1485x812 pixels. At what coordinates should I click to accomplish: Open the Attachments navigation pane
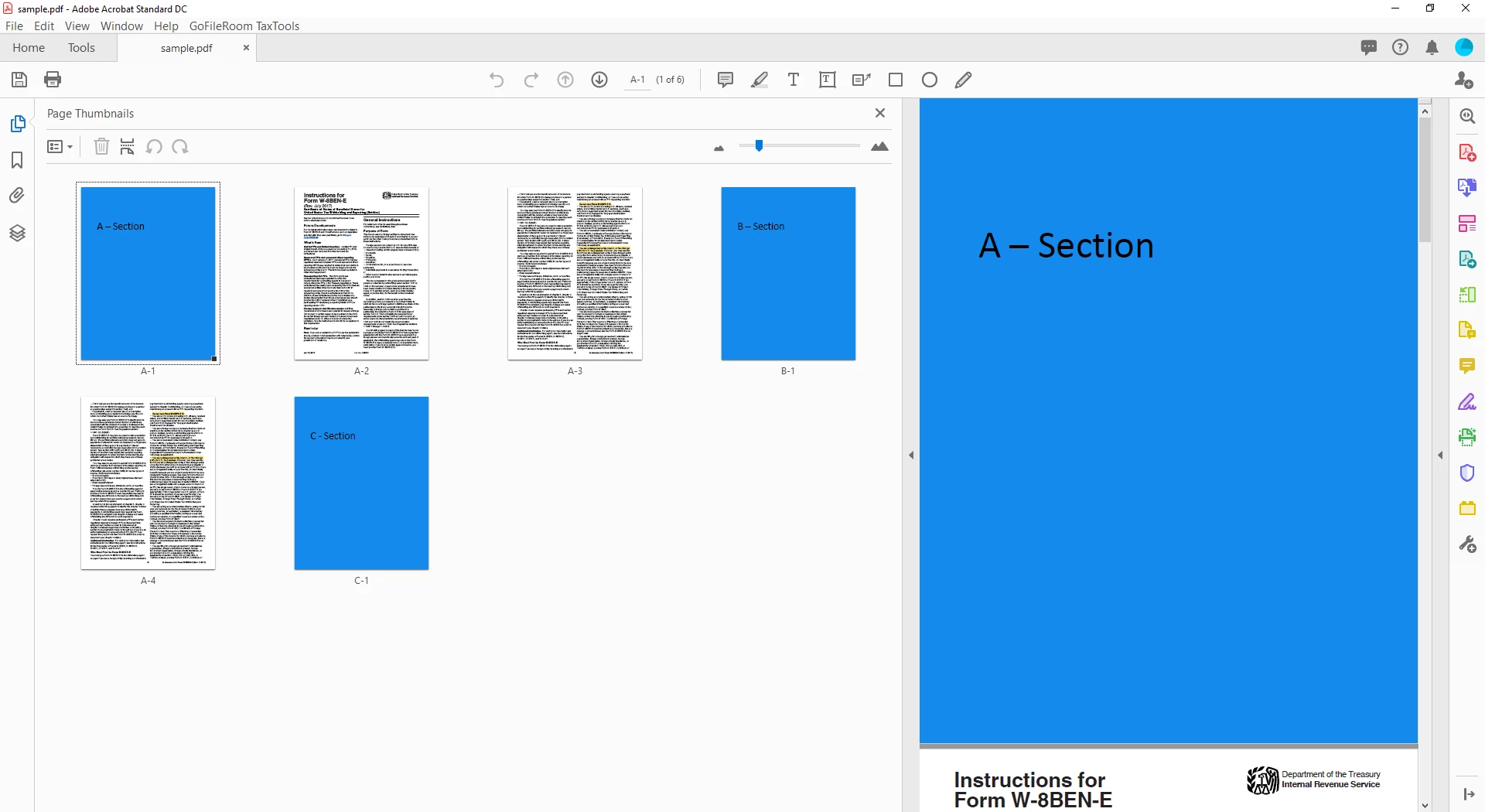tap(17, 196)
